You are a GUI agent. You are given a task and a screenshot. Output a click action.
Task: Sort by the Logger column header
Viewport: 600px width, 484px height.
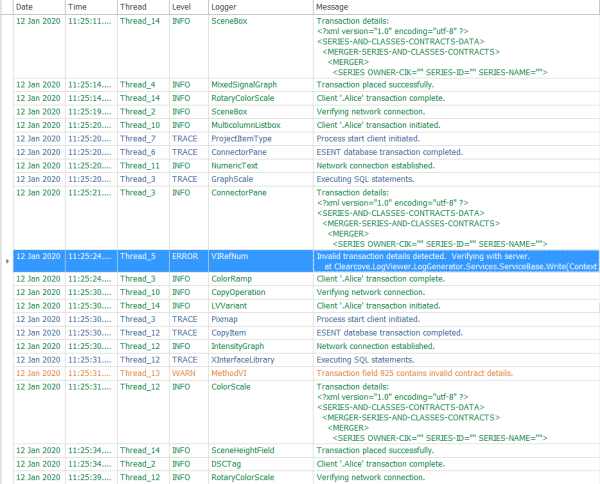point(261,7)
